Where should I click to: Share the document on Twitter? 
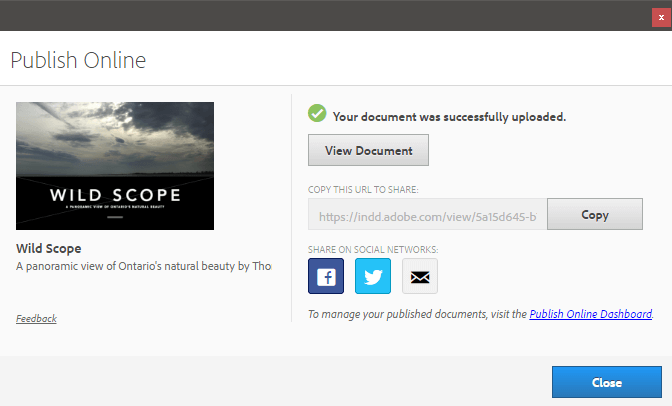(x=373, y=276)
